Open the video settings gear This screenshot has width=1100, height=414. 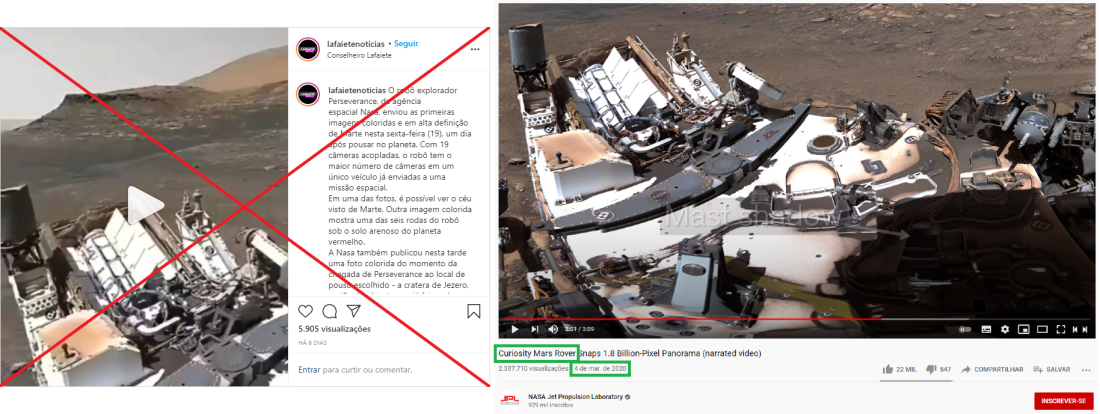tap(1005, 329)
